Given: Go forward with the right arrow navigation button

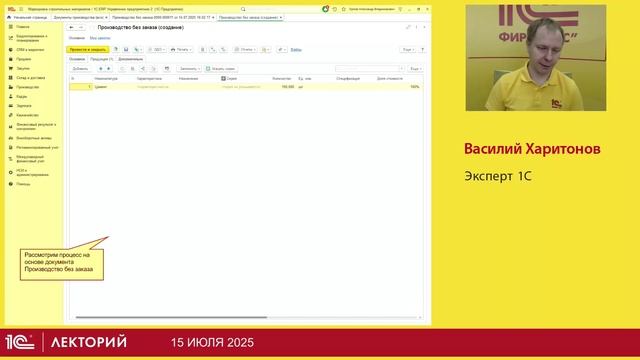Looking at the screenshot, I should tap(81, 27).
